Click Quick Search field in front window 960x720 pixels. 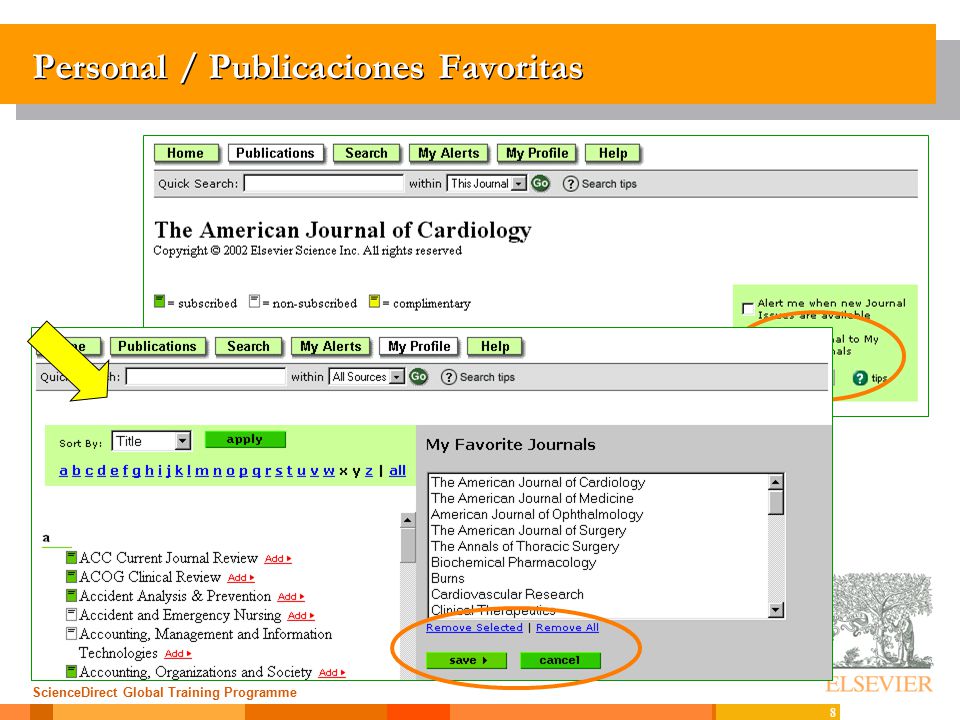tap(205, 377)
